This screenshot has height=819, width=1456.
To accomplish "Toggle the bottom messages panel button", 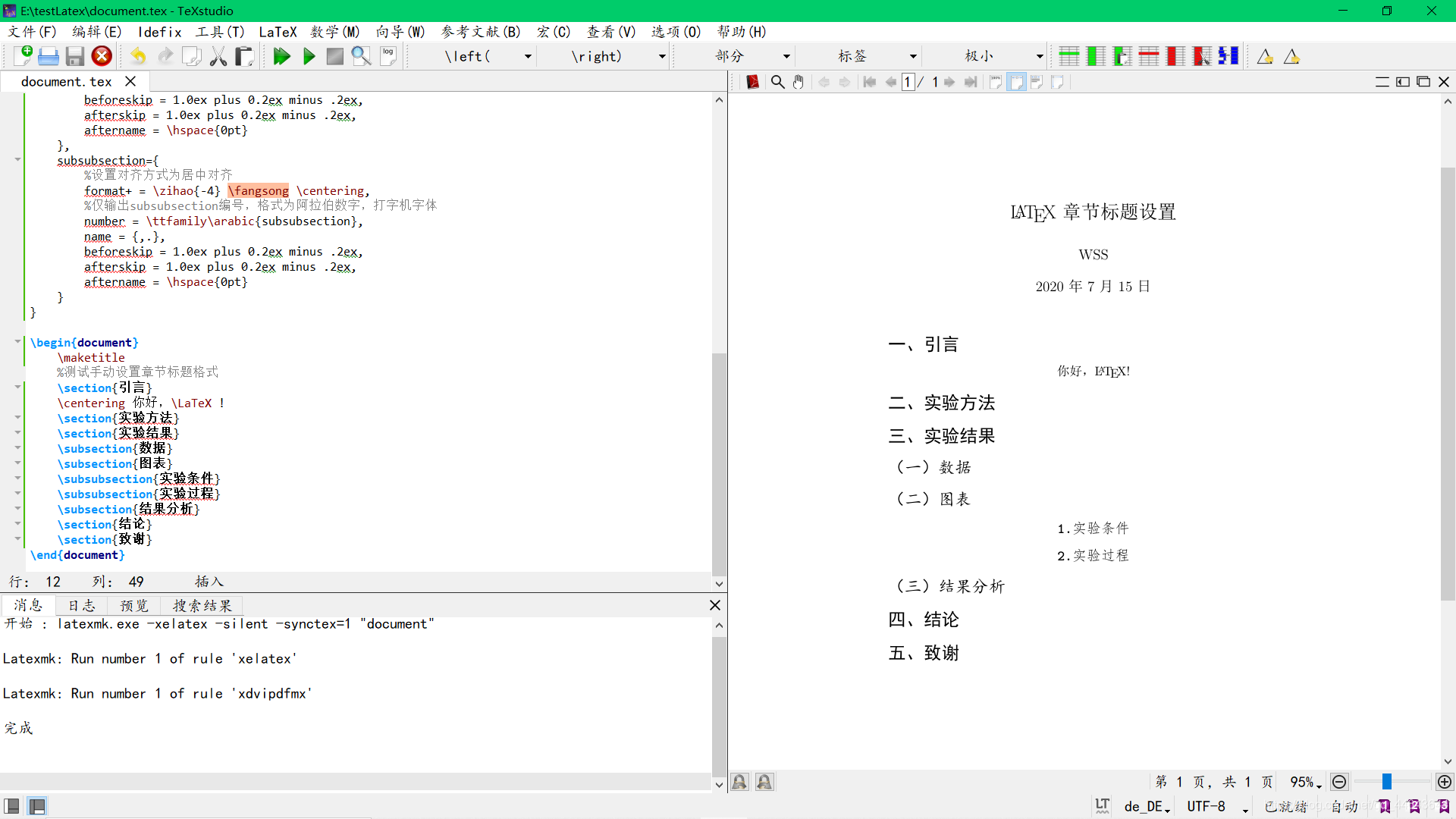I will click(x=36, y=805).
